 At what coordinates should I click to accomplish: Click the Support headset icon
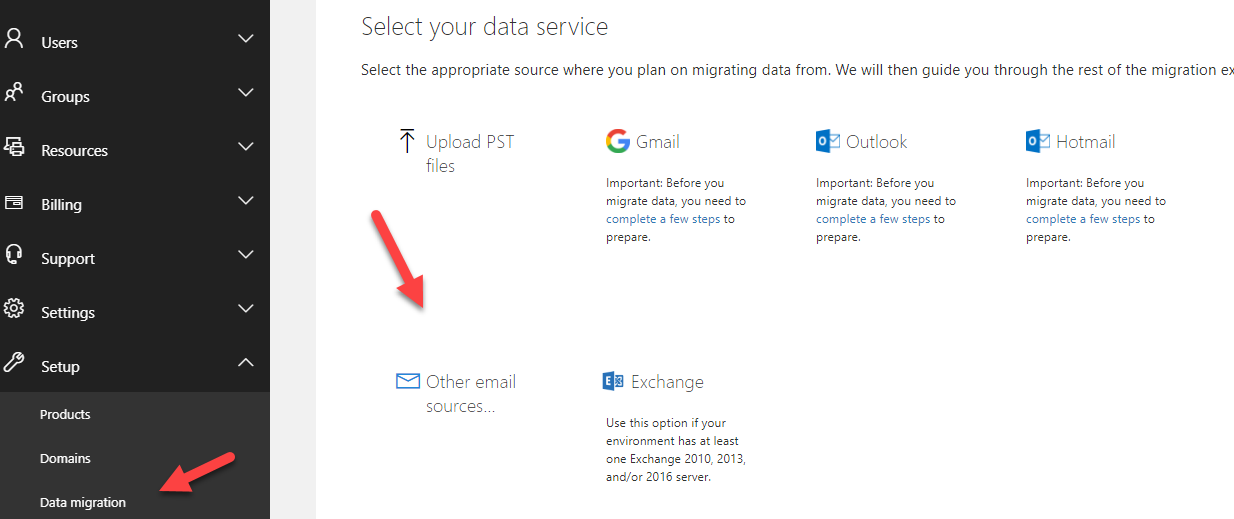pyautogui.click(x=13, y=255)
